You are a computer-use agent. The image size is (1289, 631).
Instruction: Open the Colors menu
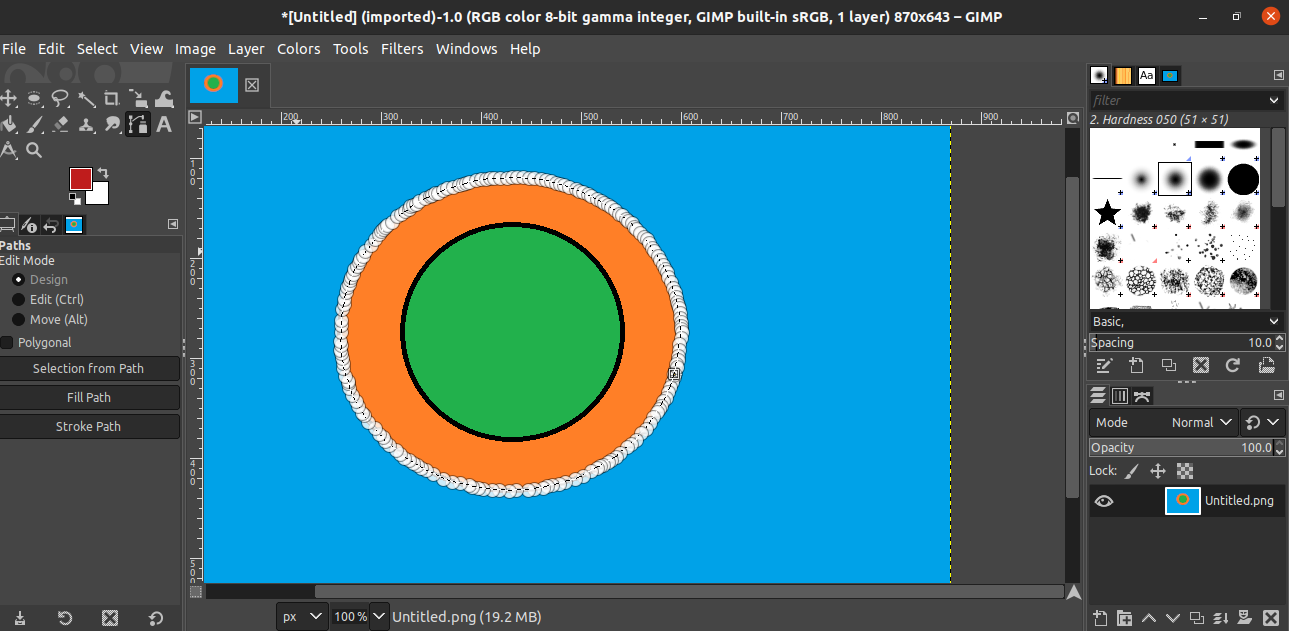pyautogui.click(x=299, y=49)
